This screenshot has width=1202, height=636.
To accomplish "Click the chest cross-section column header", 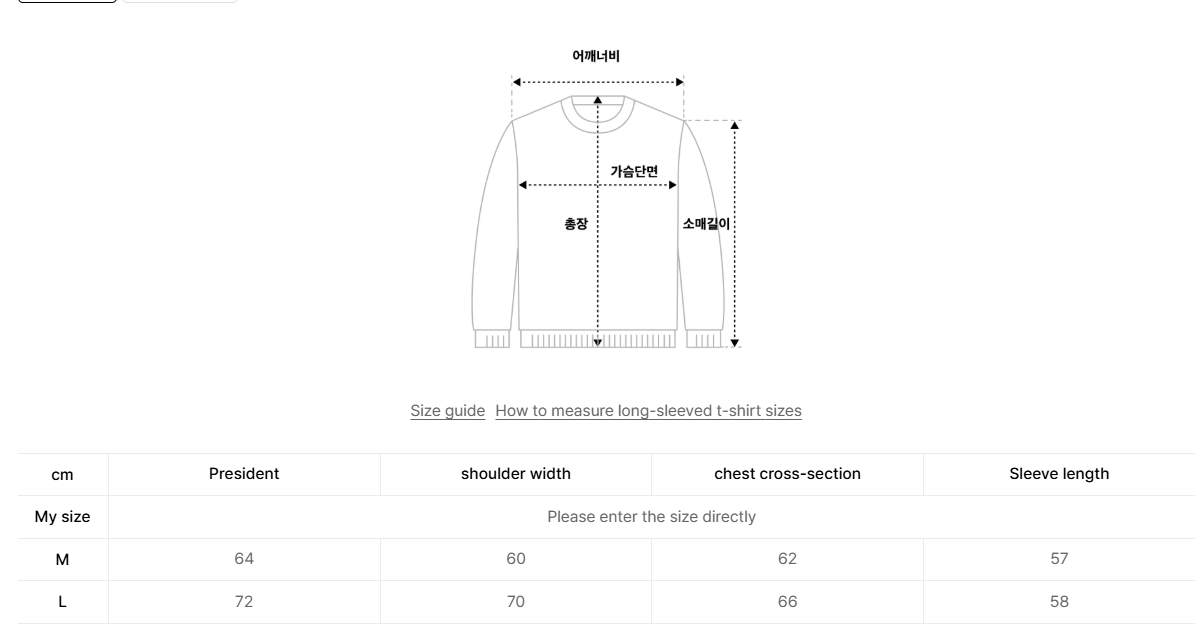I will click(786, 473).
